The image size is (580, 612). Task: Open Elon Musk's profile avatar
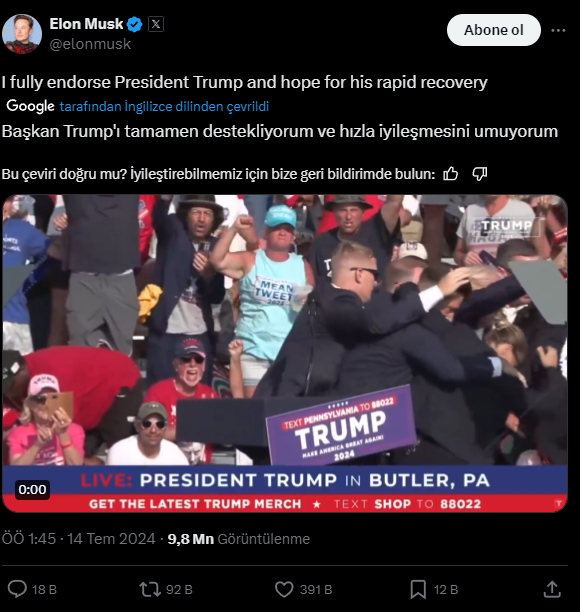pyautogui.click(x=22, y=34)
